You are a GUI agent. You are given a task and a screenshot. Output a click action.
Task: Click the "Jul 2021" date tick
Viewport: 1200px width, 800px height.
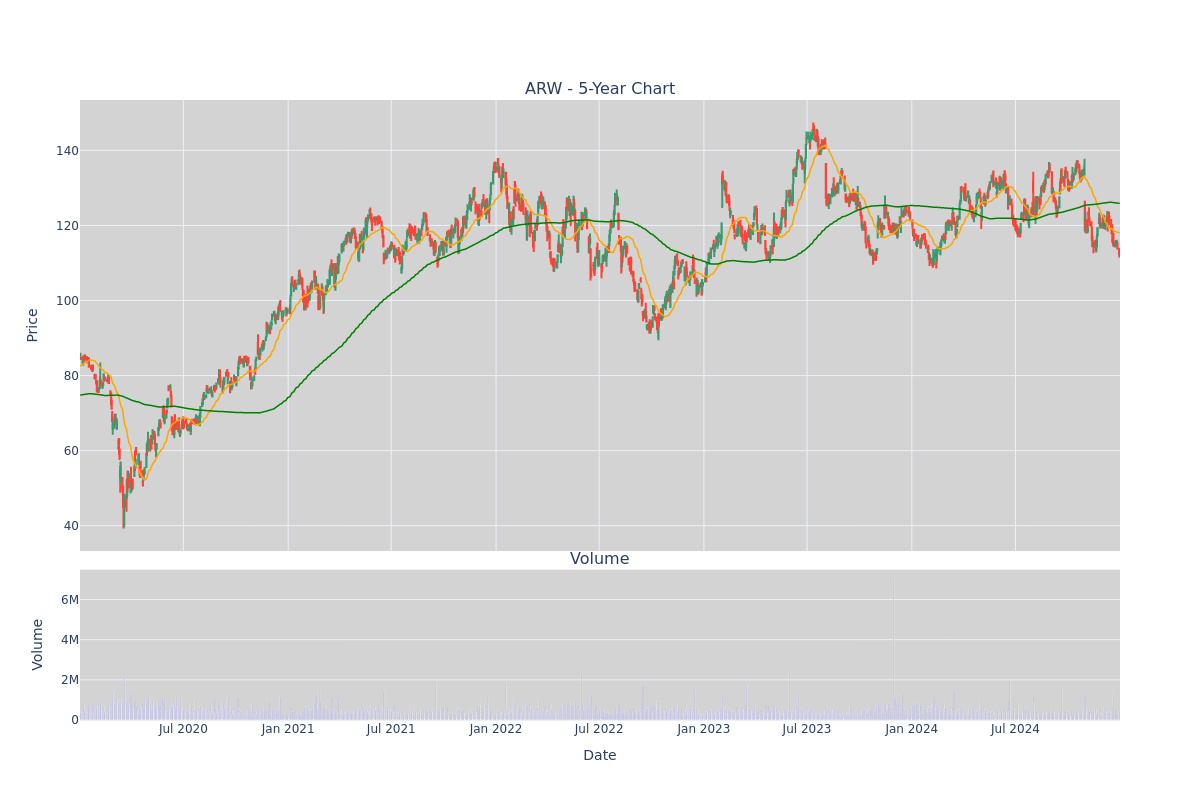391,729
